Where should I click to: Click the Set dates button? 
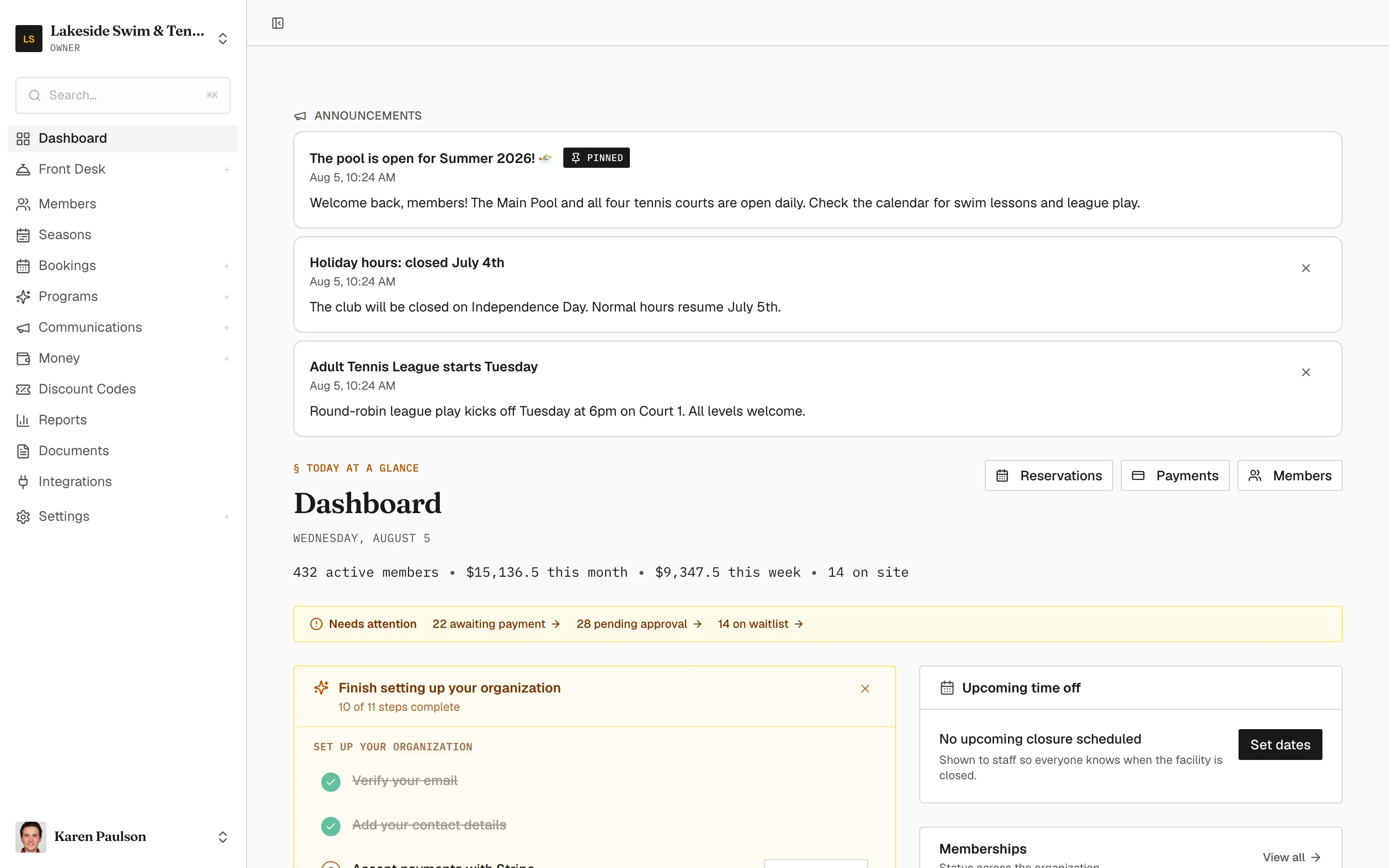(1280, 745)
